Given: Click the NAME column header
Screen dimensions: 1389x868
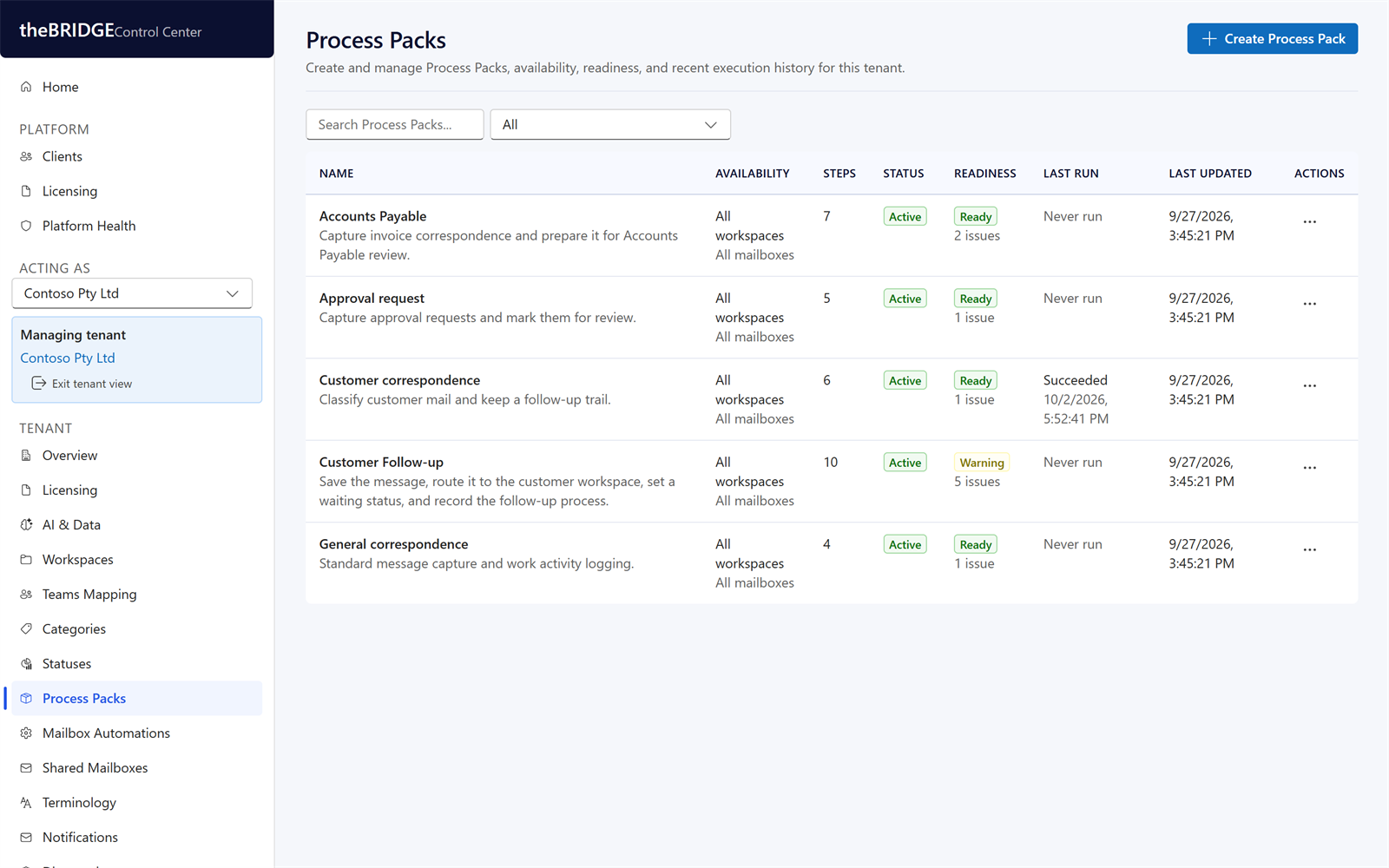Looking at the screenshot, I should [x=336, y=174].
